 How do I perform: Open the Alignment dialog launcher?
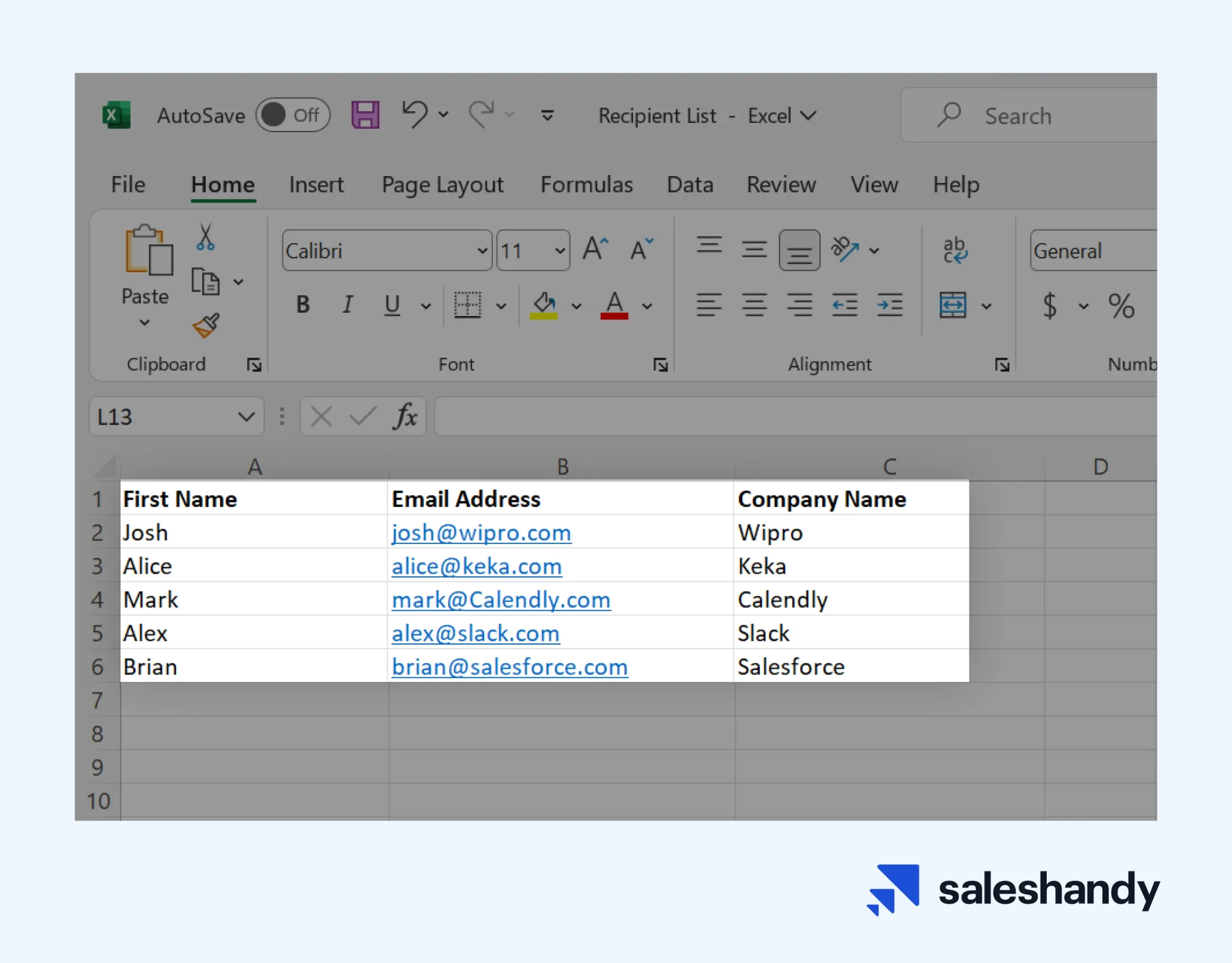pyautogui.click(x=1002, y=366)
